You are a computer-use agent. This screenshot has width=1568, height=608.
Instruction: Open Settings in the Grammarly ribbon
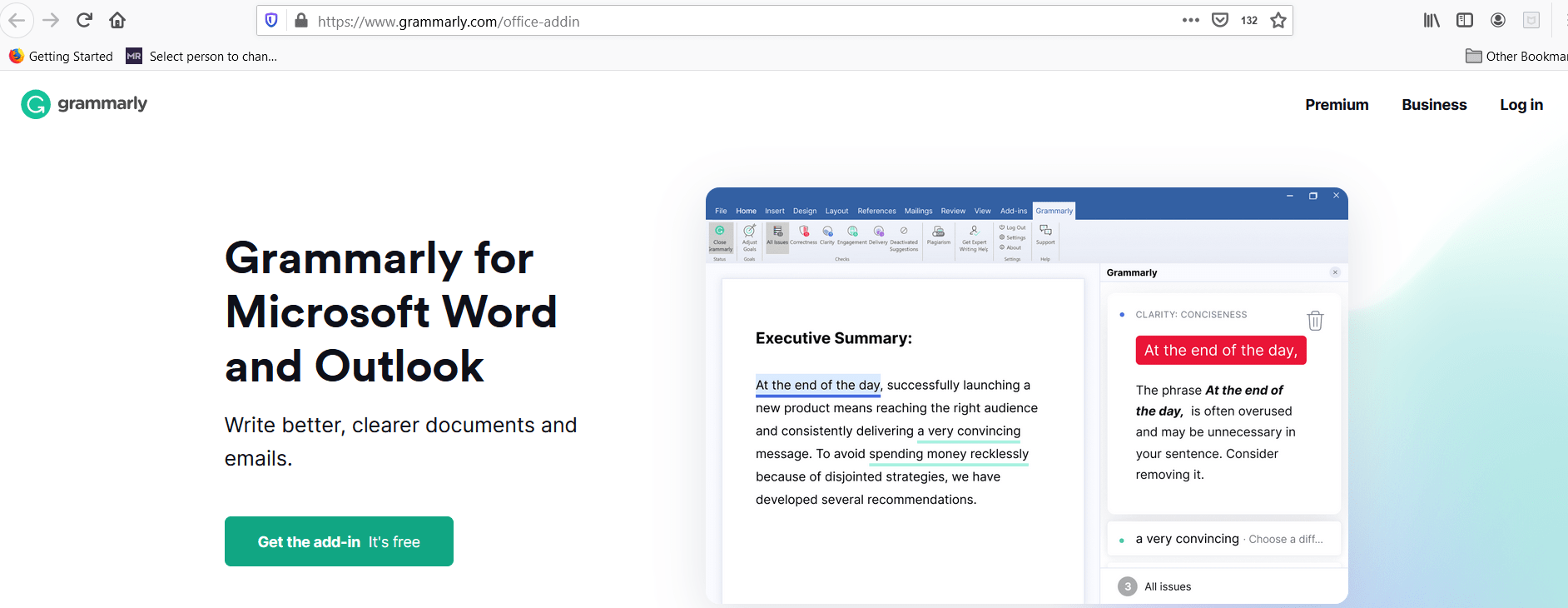pos(1013,237)
